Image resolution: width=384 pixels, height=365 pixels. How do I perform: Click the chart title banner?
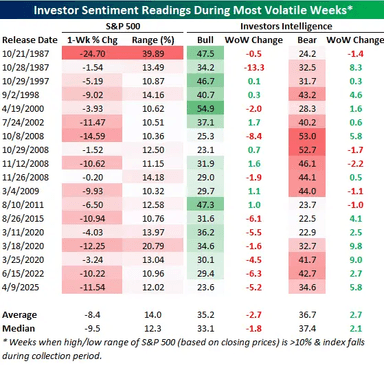(x=192, y=9)
